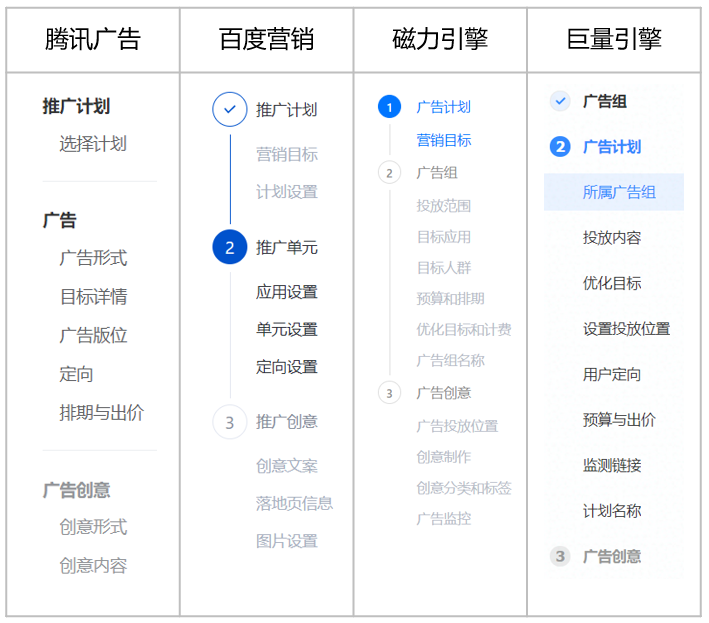This screenshot has height=623, width=709.
Task: Select the 广告 section heading in 腾讯广告
Action: coord(59,220)
